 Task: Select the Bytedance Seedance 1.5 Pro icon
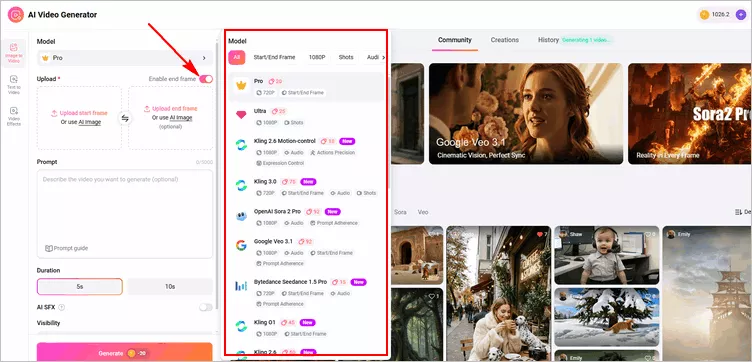pyautogui.click(x=241, y=286)
